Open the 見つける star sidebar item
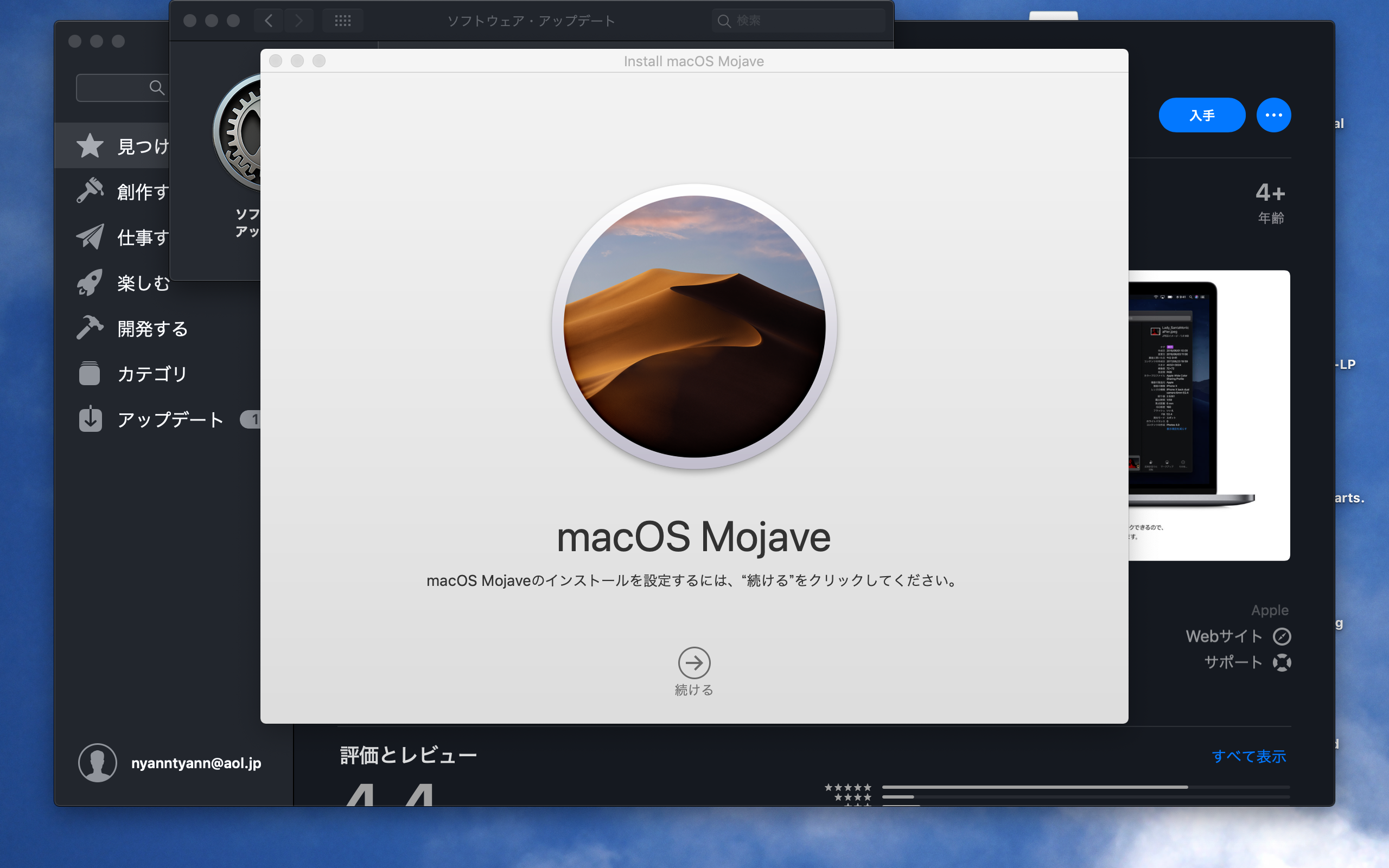The width and height of the screenshot is (1389, 868). click(90, 146)
